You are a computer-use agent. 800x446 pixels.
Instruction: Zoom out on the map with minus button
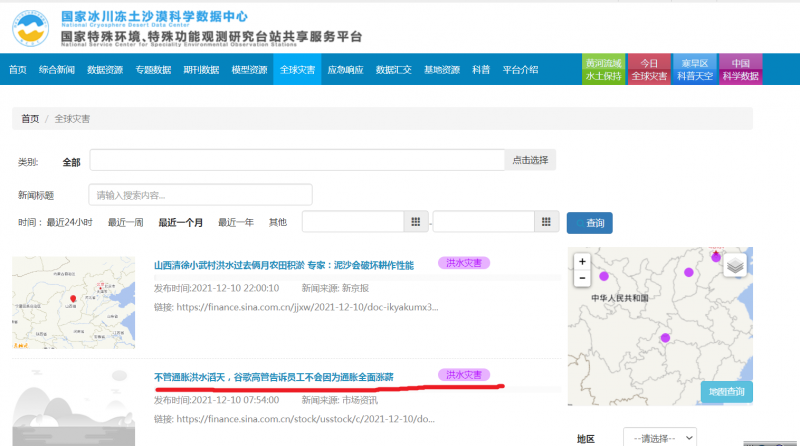point(582,278)
